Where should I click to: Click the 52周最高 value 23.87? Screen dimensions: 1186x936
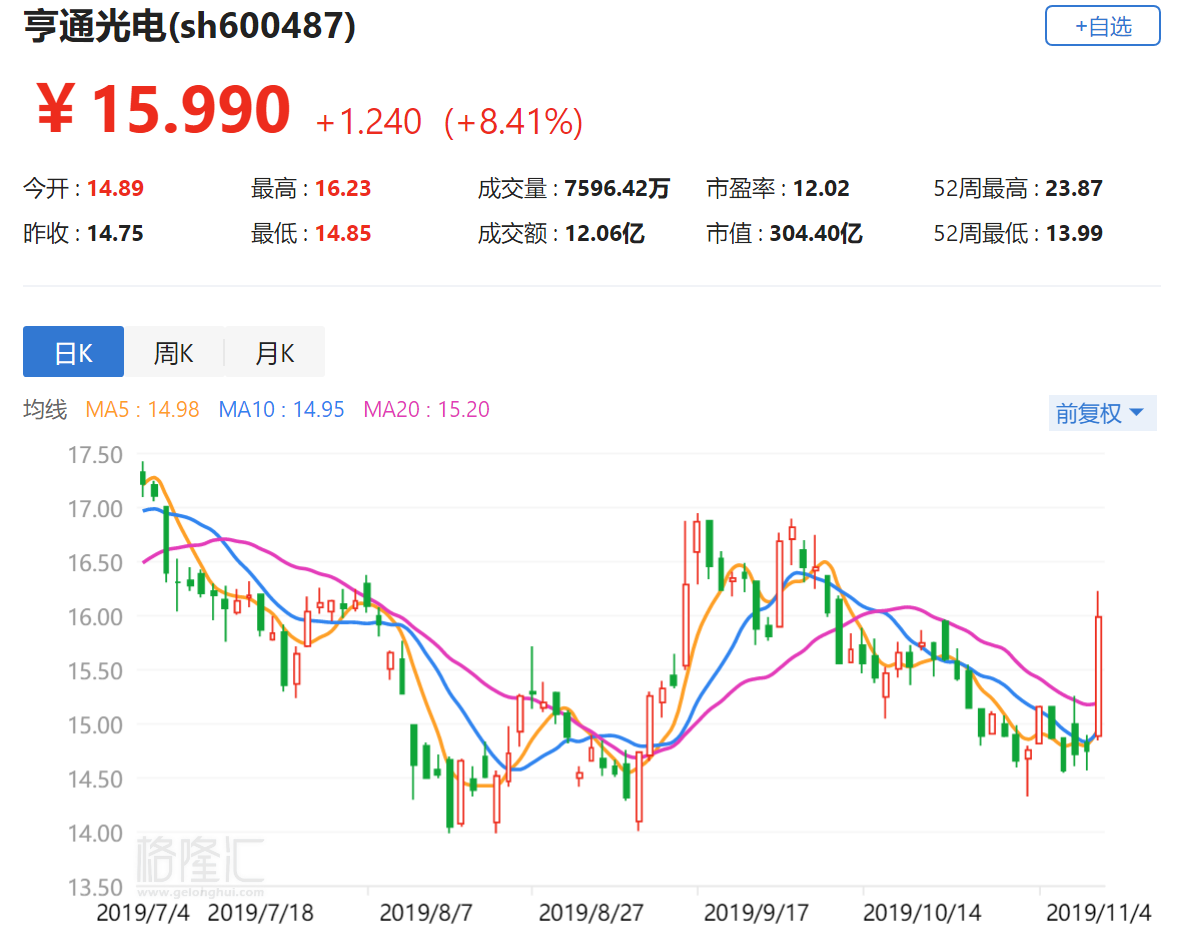coord(1074,188)
